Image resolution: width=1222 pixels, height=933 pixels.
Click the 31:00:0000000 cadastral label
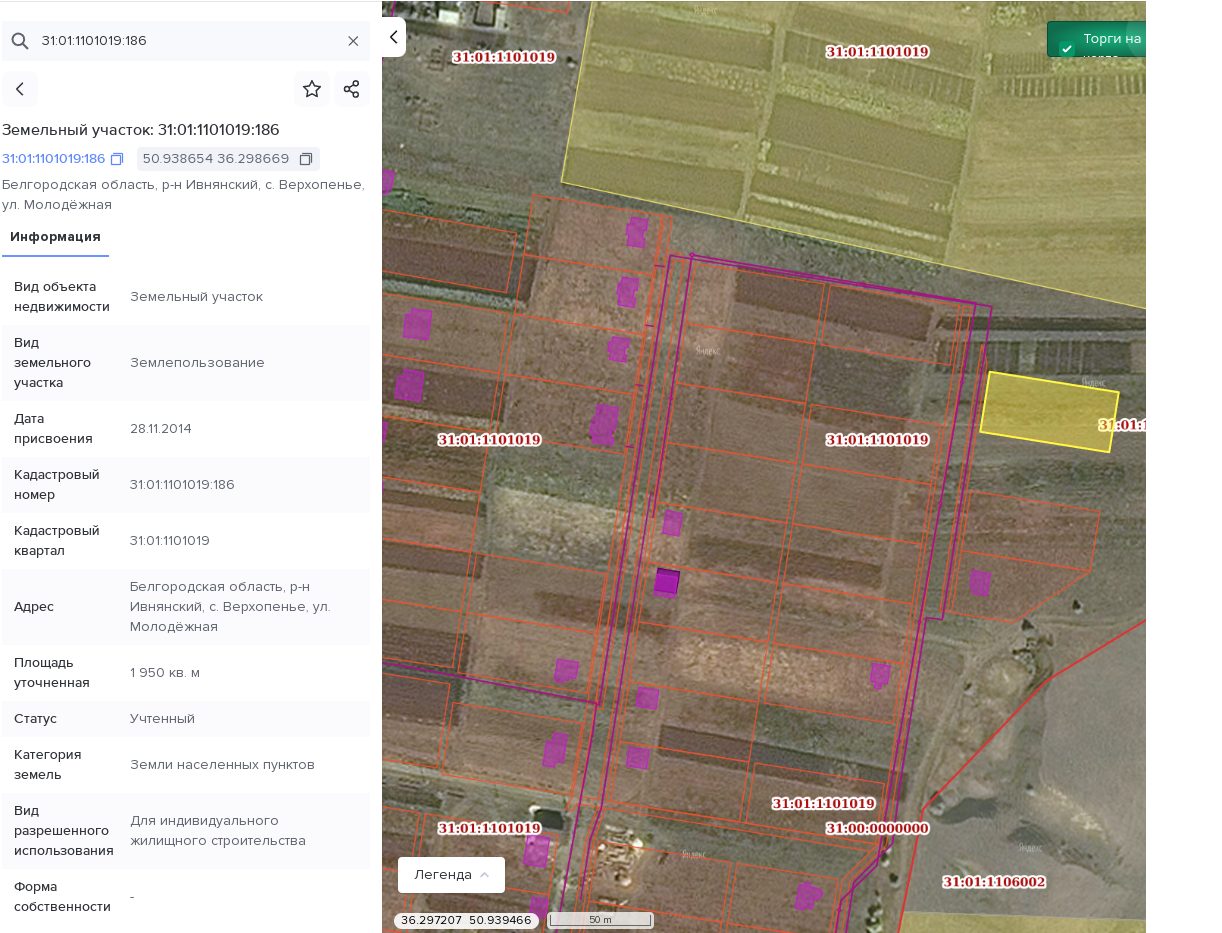click(877, 828)
